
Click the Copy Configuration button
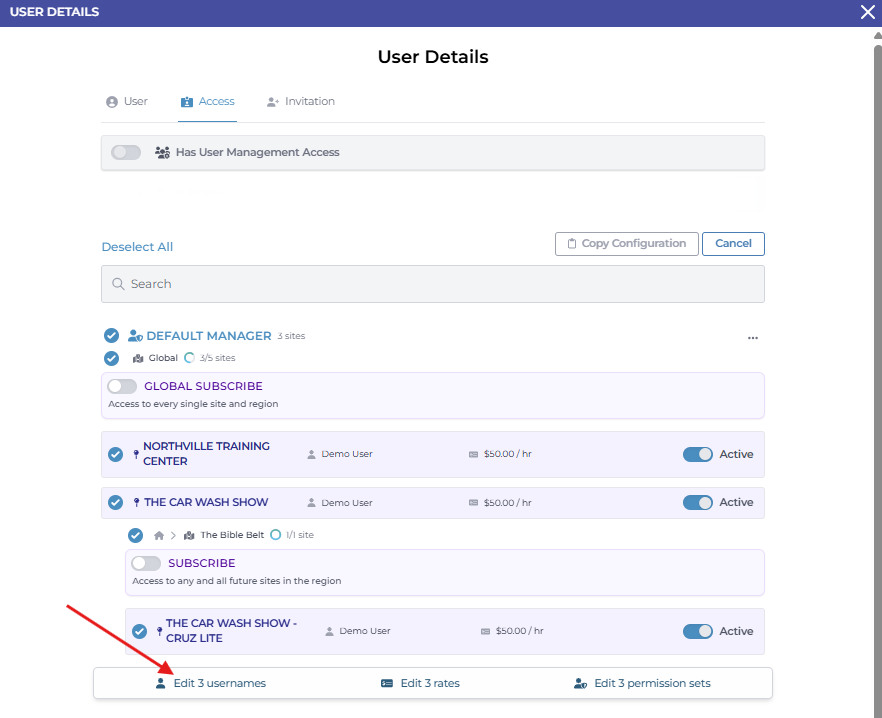coord(625,244)
